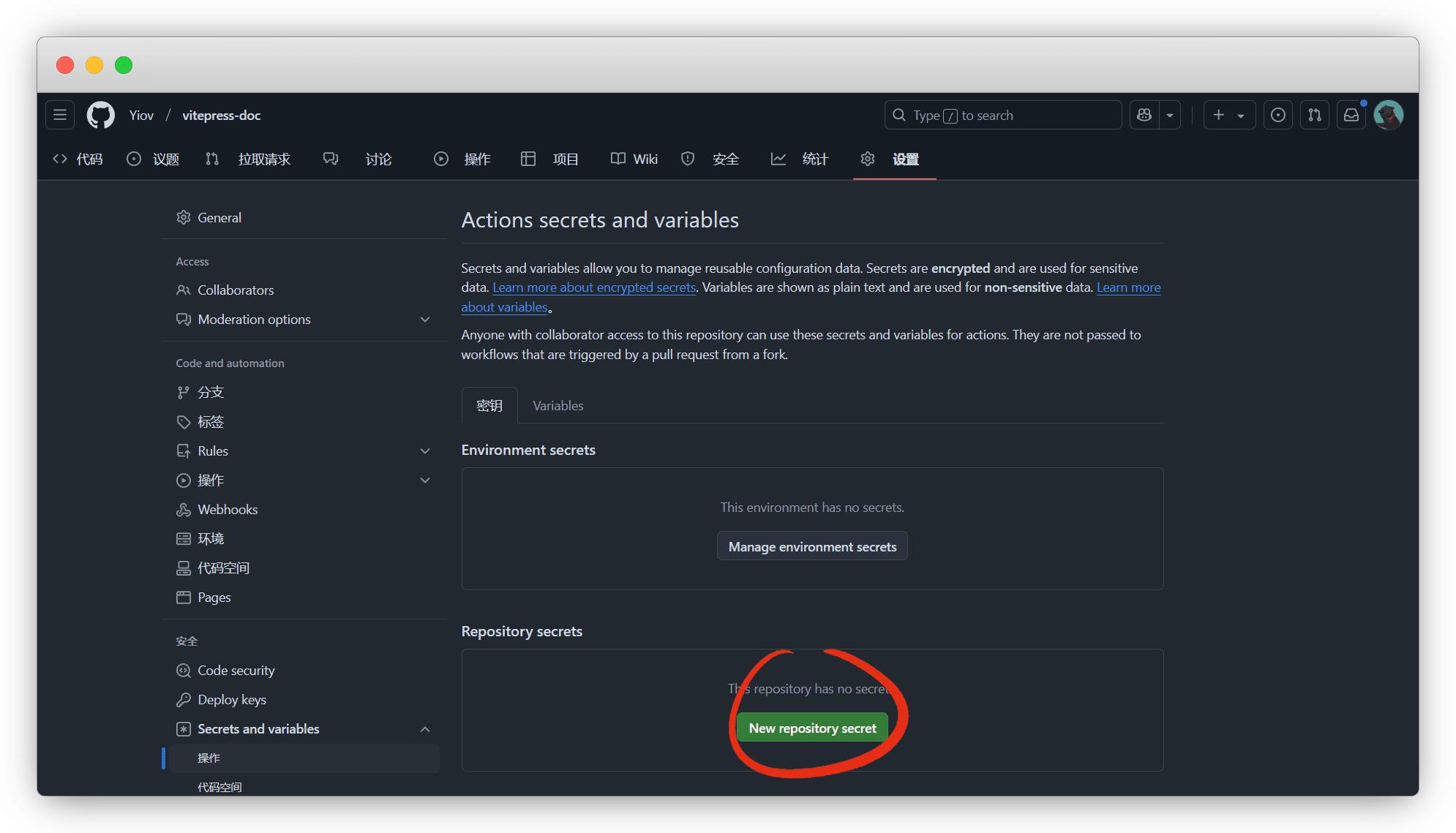Click New repository secret button
Viewport: 1456px width, 833px height.
812,728
